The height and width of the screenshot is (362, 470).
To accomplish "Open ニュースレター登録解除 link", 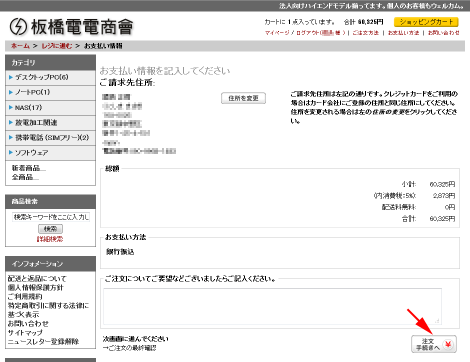I will click(x=43, y=342).
